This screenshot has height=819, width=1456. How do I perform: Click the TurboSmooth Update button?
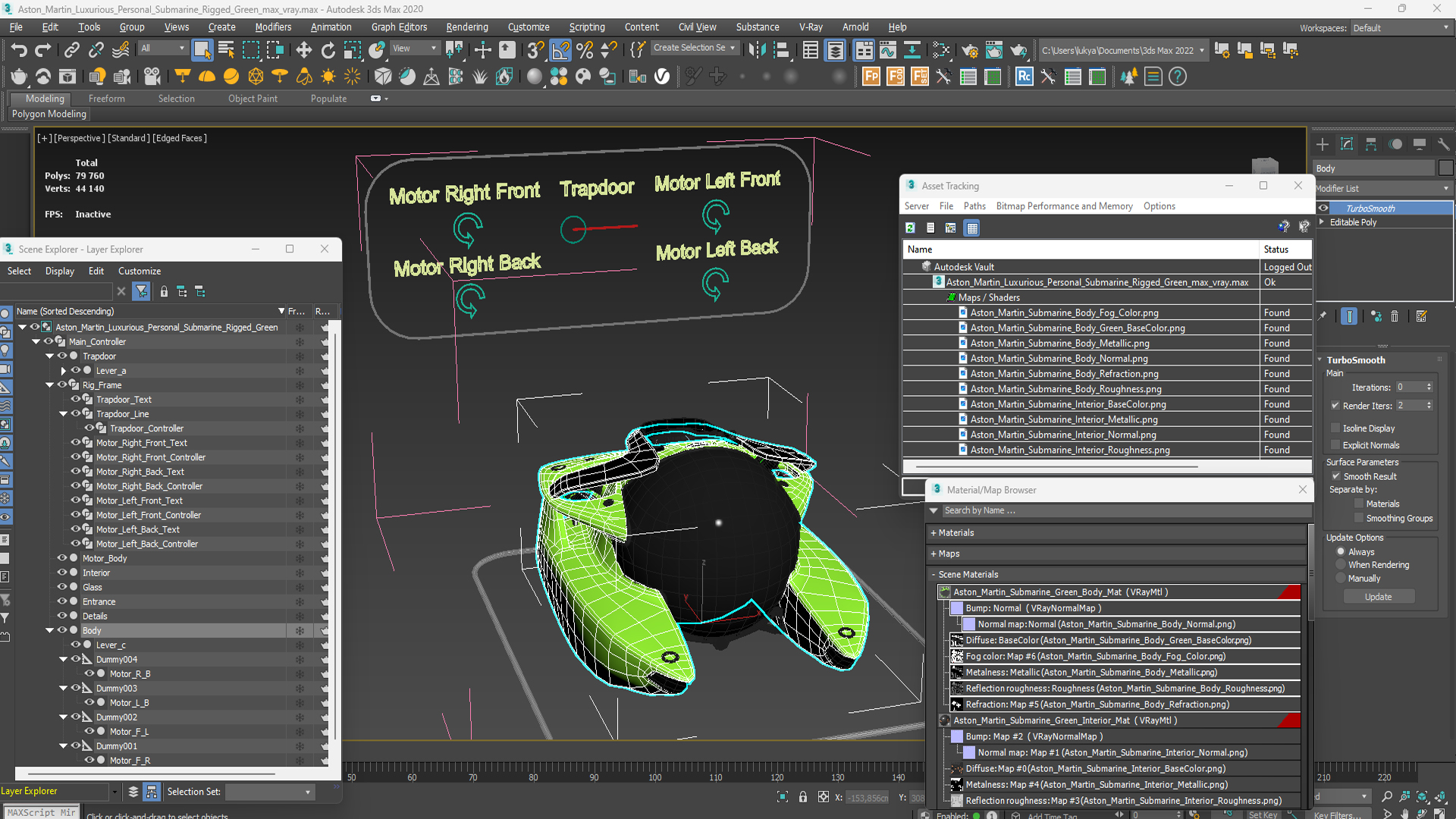click(1378, 597)
